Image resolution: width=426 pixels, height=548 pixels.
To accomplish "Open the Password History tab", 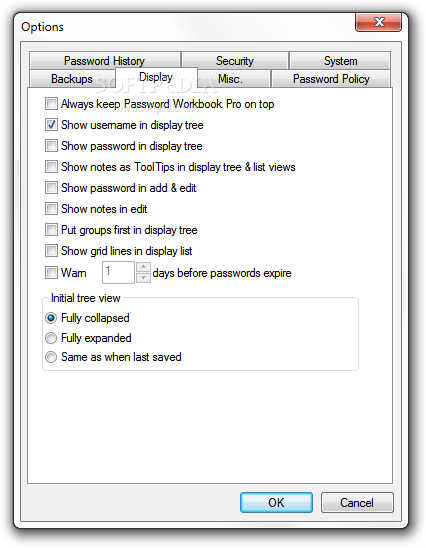I will tap(105, 60).
